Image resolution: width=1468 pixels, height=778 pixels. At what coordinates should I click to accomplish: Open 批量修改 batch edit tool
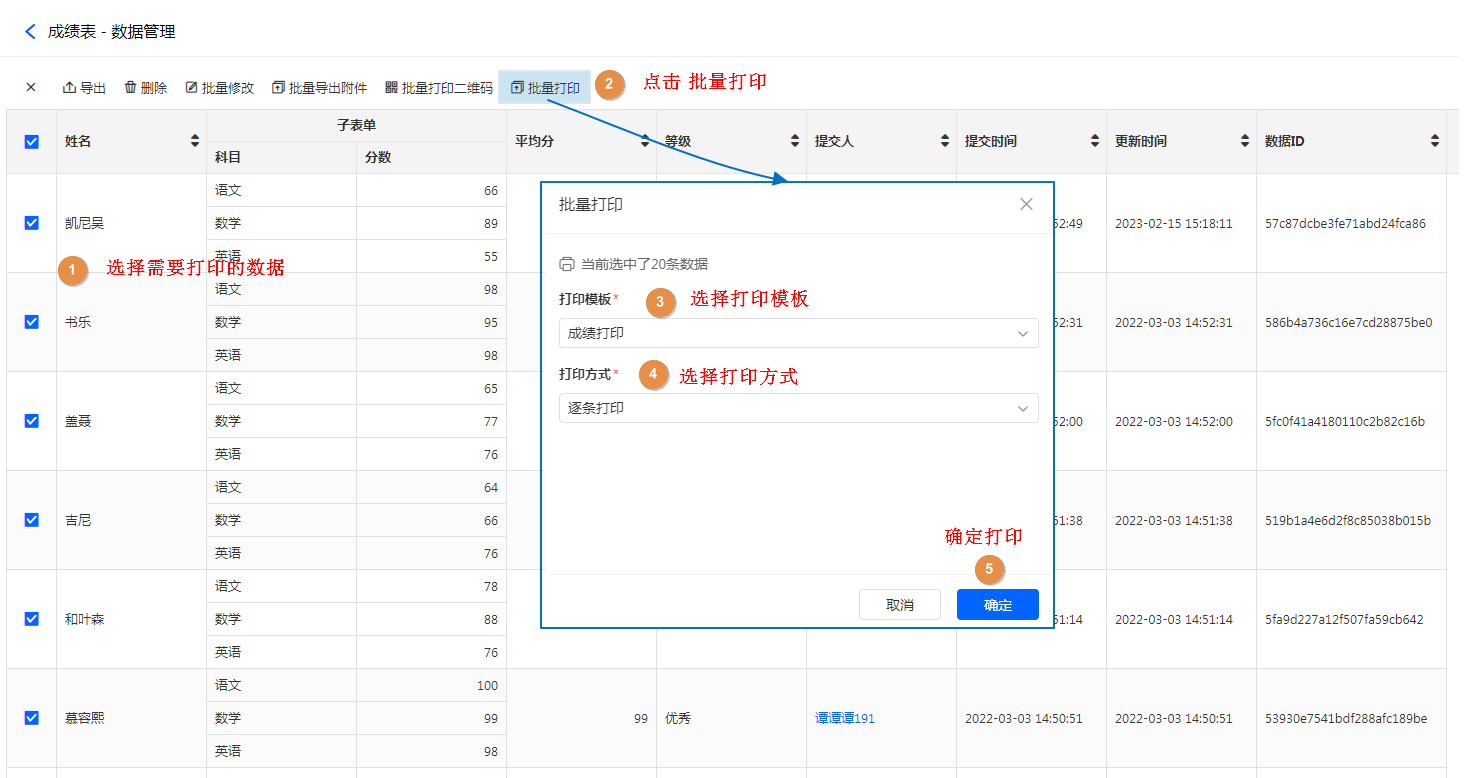(220, 88)
